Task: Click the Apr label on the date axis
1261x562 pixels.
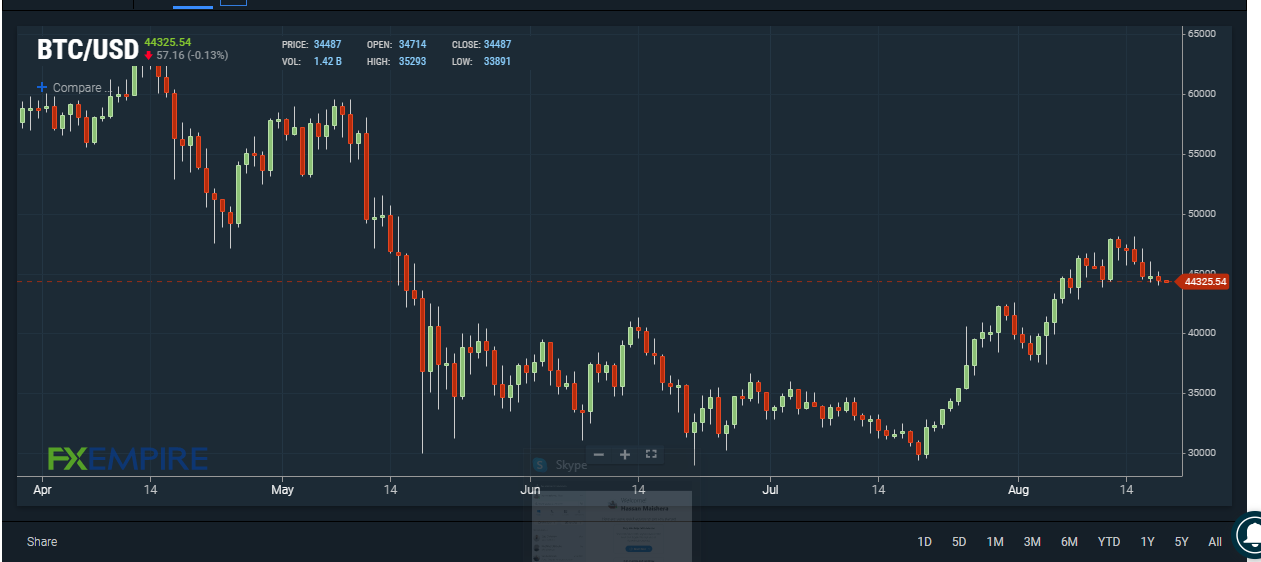Action: point(42,491)
